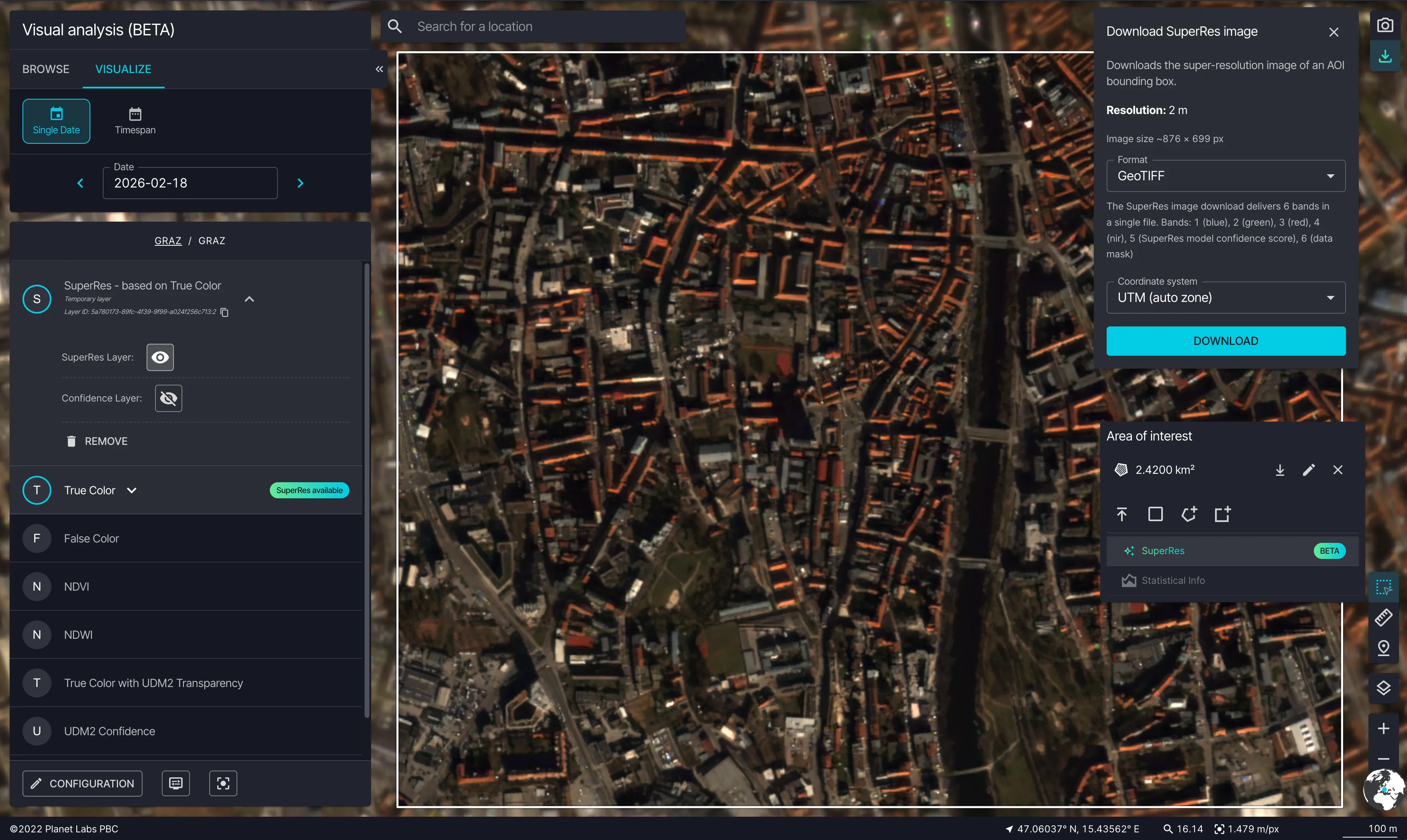1407x840 pixels.
Task: Open the area of interest selection tool
Action: click(1383, 587)
